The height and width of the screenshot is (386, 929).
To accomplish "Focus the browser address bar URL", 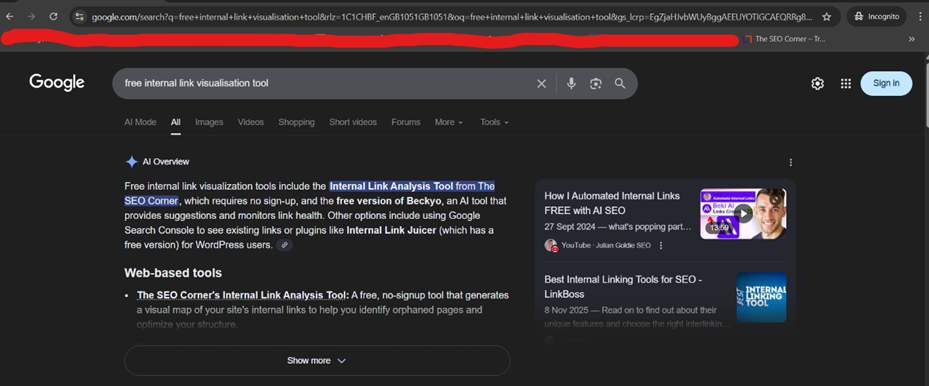I will tap(451, 17).
